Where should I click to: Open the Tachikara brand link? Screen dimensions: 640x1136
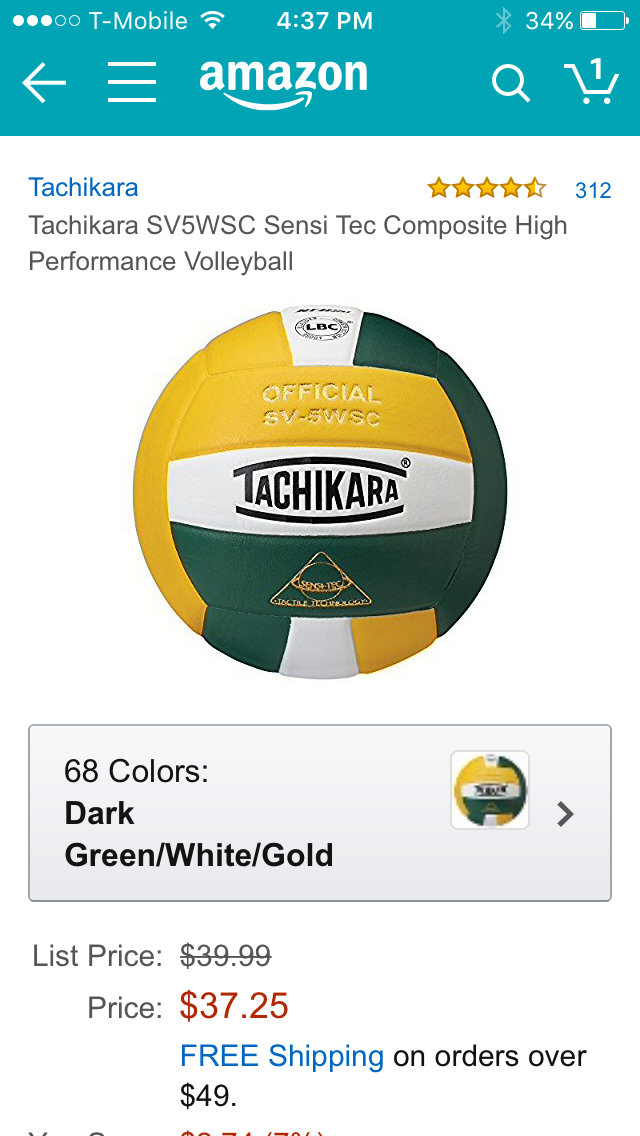[x=83, y=187]
